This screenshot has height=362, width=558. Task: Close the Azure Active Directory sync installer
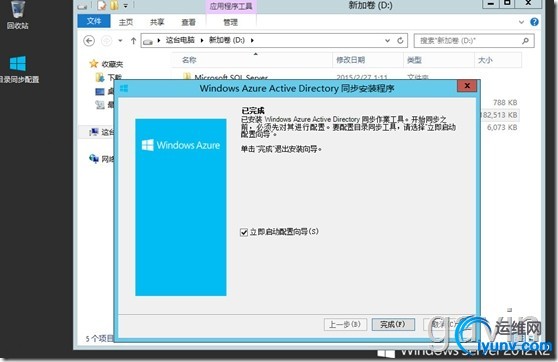coord(467,86)
